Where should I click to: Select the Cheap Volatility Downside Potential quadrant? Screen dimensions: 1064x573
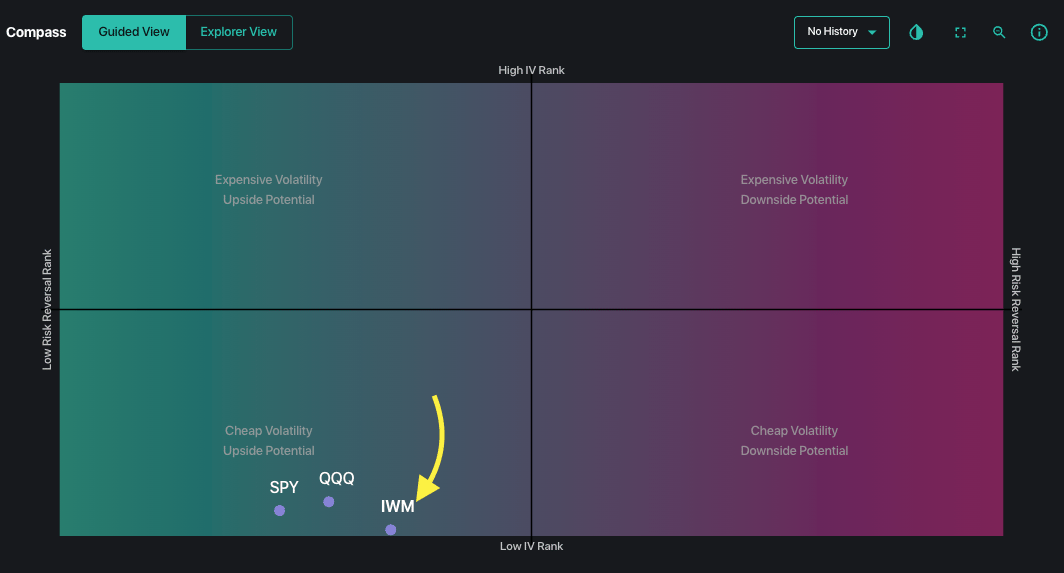[794, 440]
